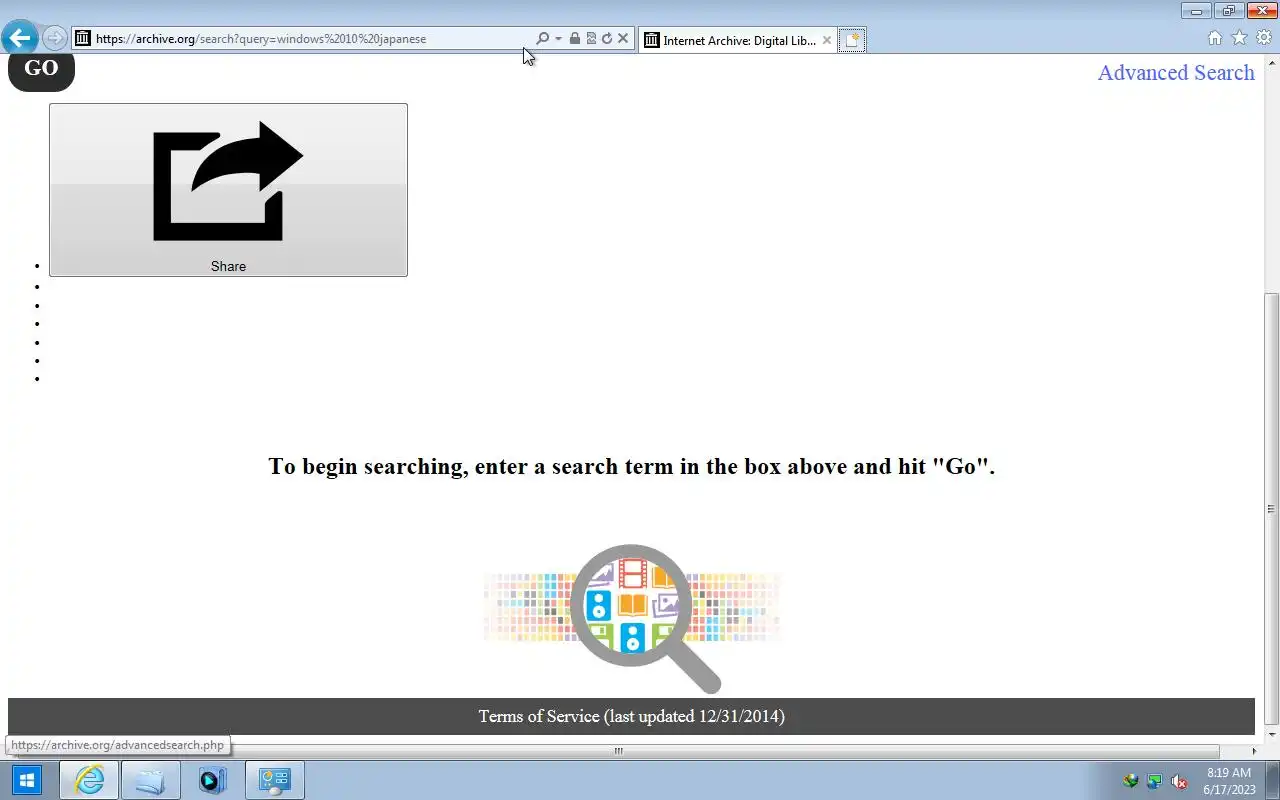Click the vertical scrollbar thumb
Image resolution: width=1280 pixels, height=800 pixels.
(x=1272, y=509)
